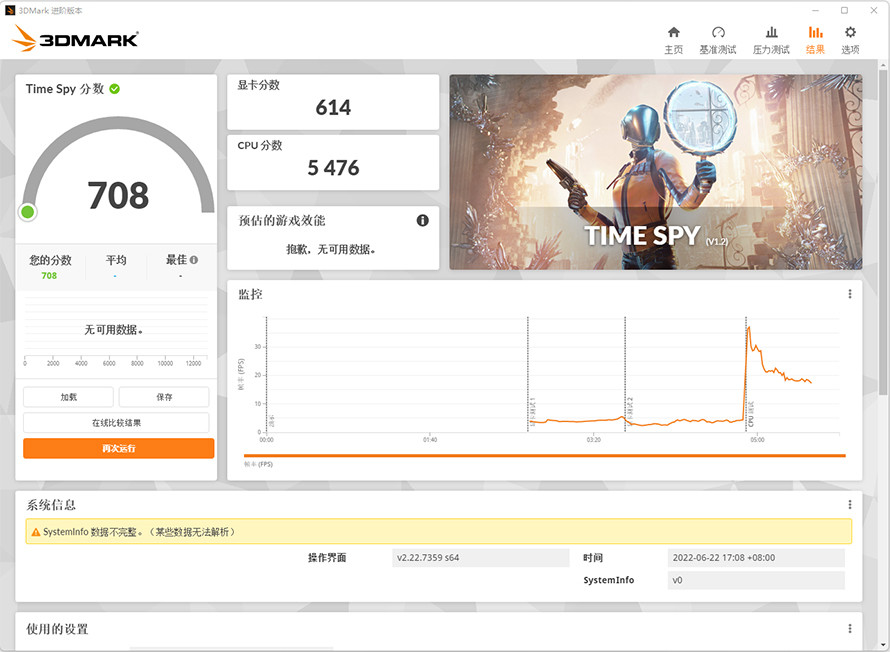Screen dimensions: 890x652
Task: Click the version field v2.22.7359 s64
Action: pyautogui.click(x=480, y=558)
